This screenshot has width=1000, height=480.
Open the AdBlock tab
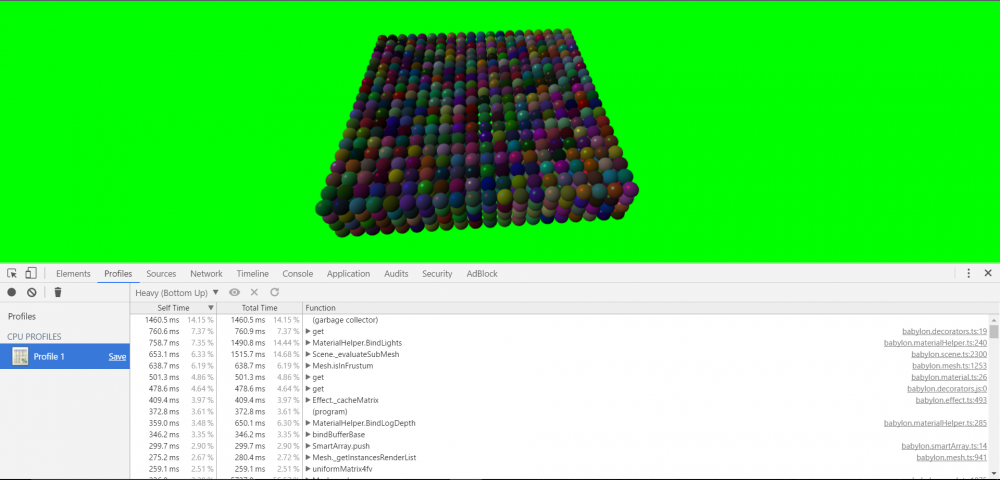pos(482,273)
